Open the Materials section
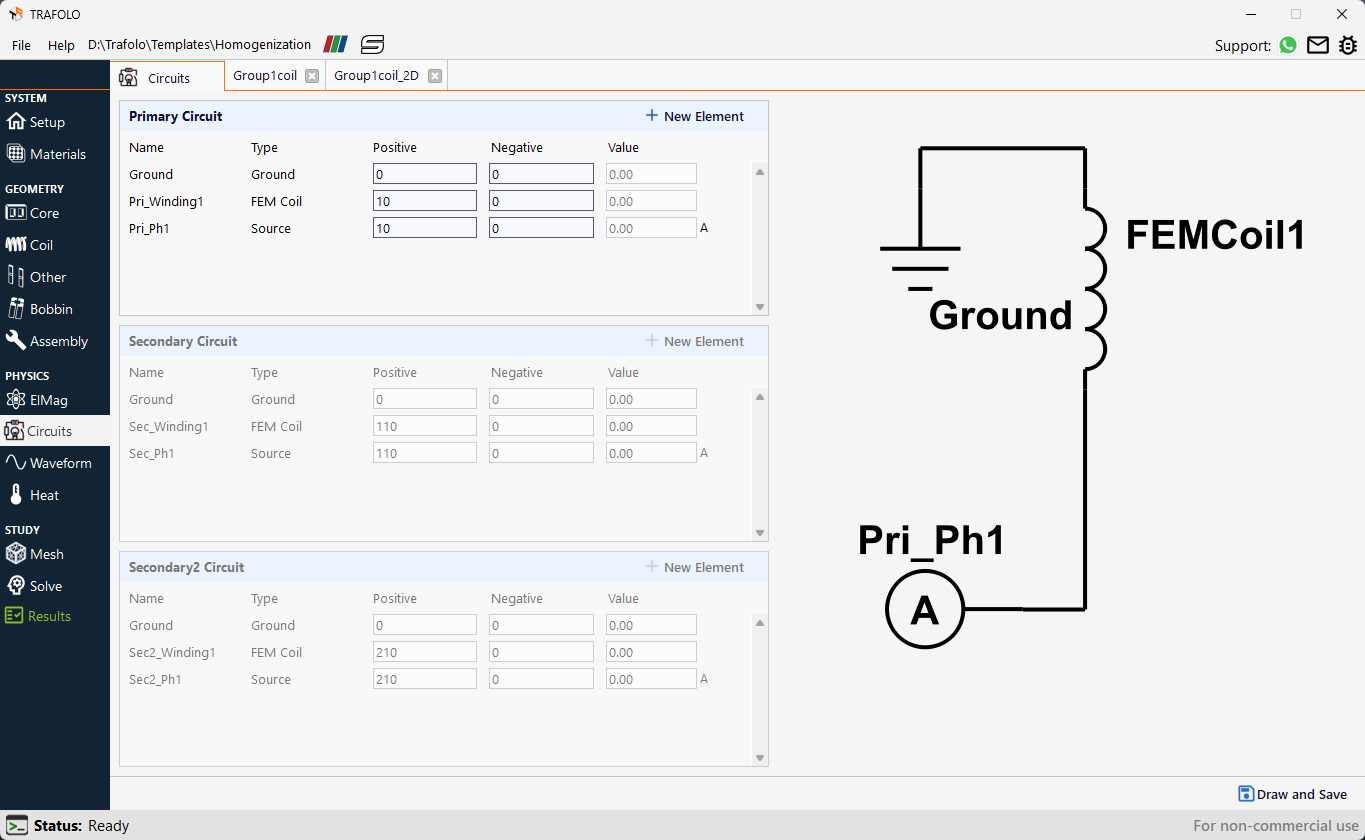Screen dimensions: 1365x840 pos(46,154)
